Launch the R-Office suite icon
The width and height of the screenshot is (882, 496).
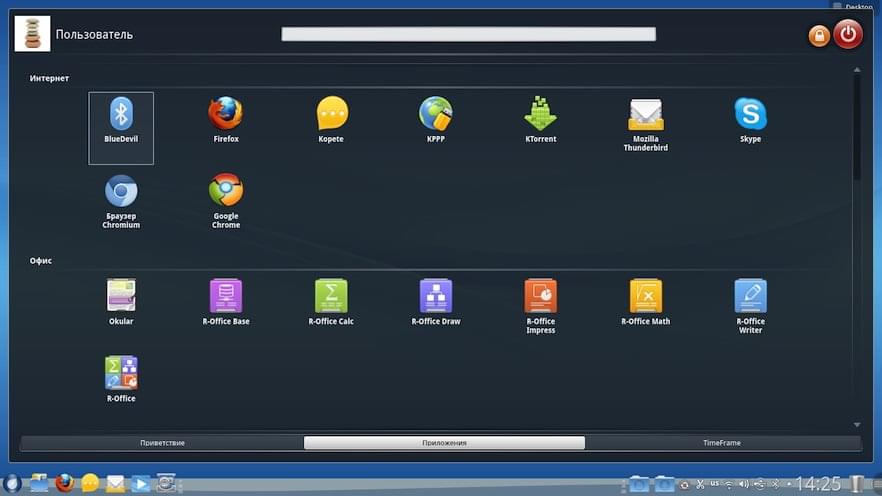tap(121, 379)
